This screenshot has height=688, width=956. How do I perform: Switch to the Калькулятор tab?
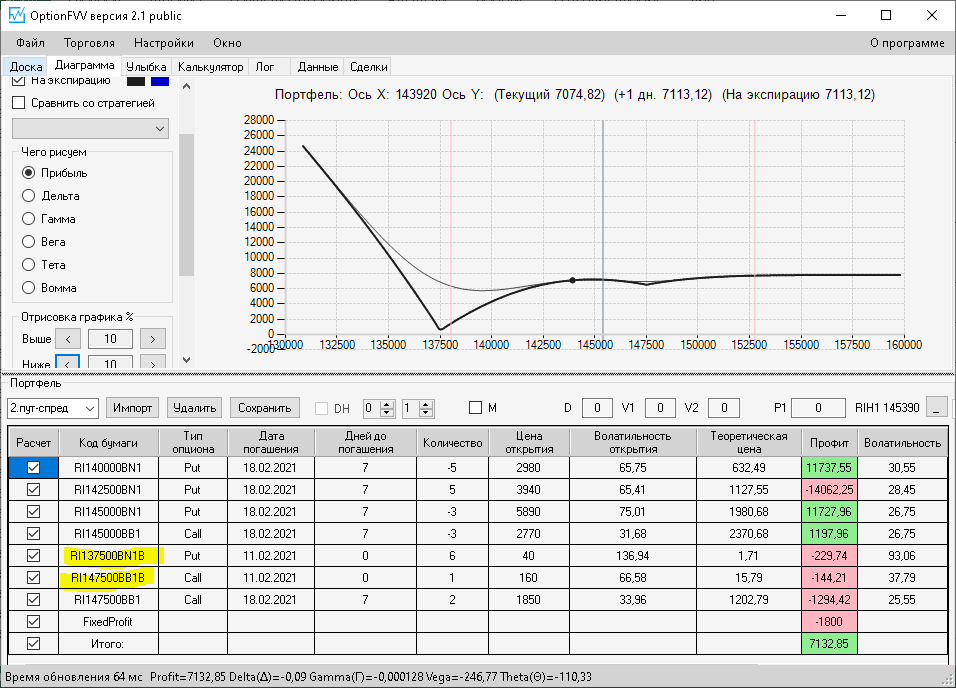tap(210, 66)
